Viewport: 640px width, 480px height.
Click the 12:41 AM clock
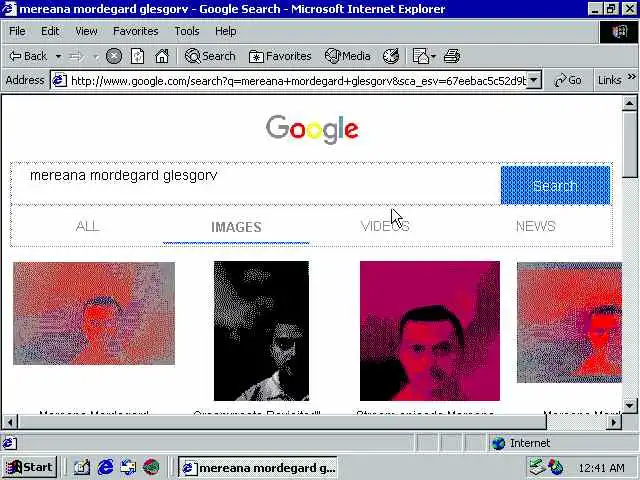tap(602, 468)
